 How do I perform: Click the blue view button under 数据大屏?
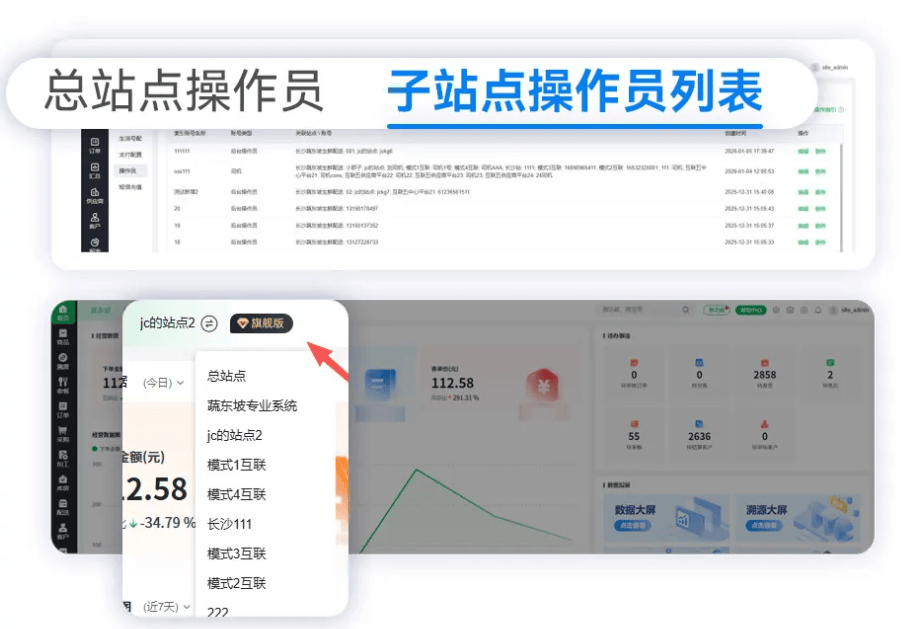coord(632,525)
